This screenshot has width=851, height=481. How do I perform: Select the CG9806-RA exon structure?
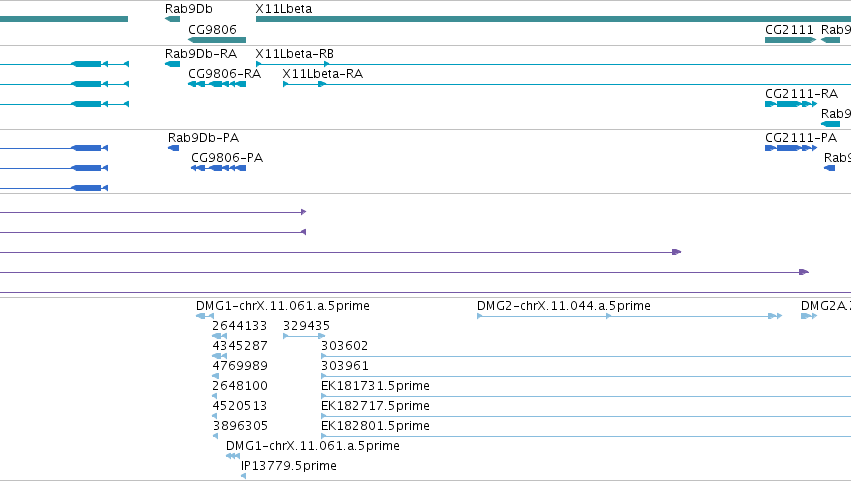(217, 84)
